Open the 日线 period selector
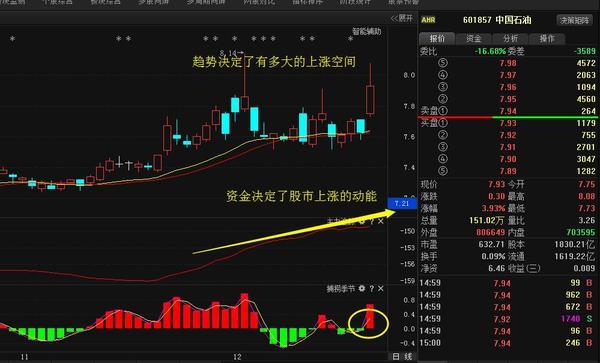The width and height of the screenshot is (600, 363). [402, 356]
